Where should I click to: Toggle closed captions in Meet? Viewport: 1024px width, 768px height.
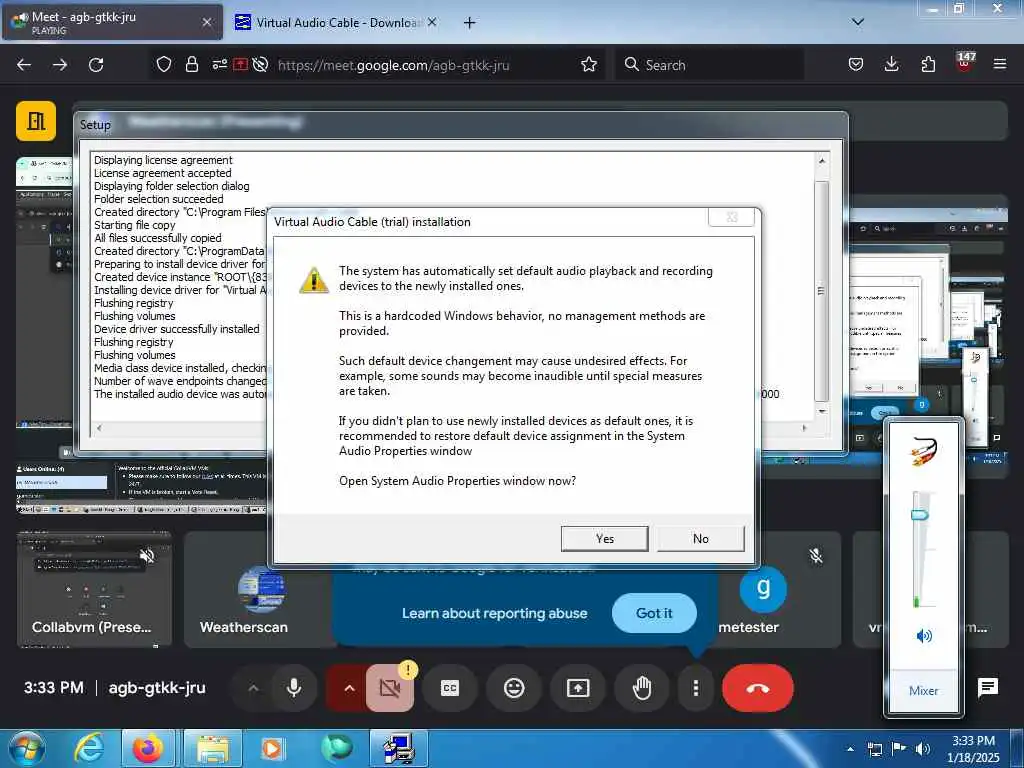click(450, 688)
